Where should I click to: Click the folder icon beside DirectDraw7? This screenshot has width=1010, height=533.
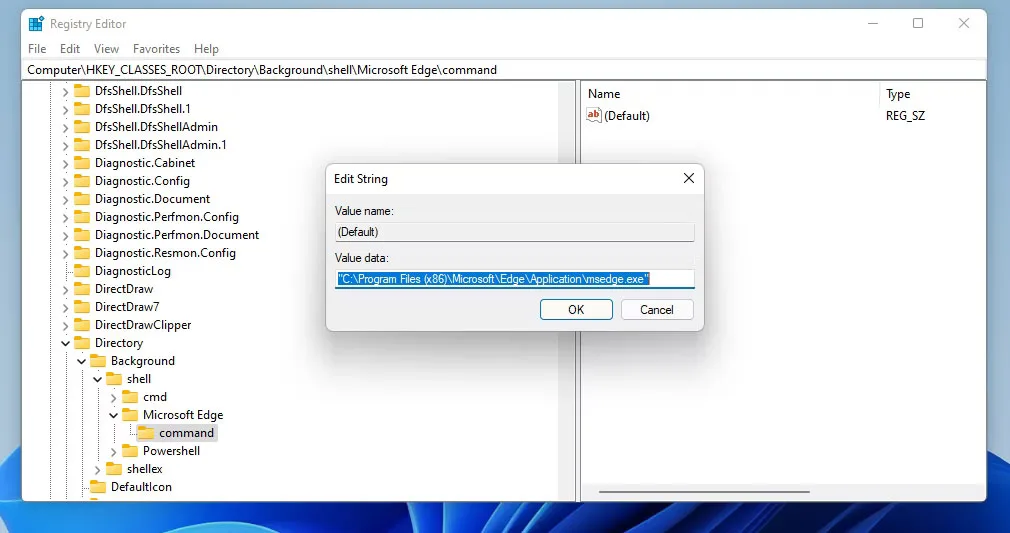82,307
